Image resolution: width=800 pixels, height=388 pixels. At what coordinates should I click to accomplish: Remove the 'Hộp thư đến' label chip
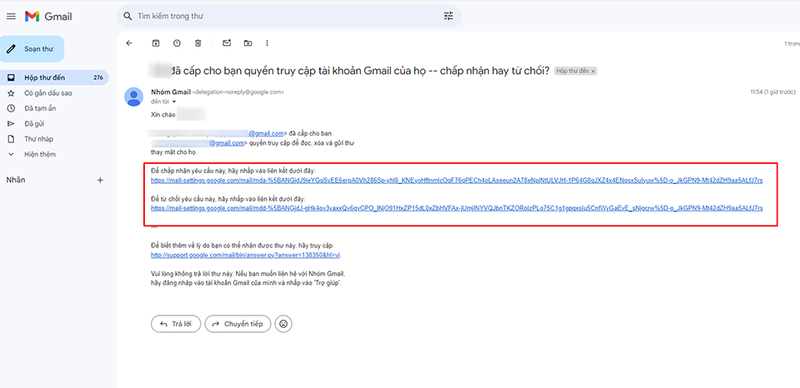click(593, 71)
